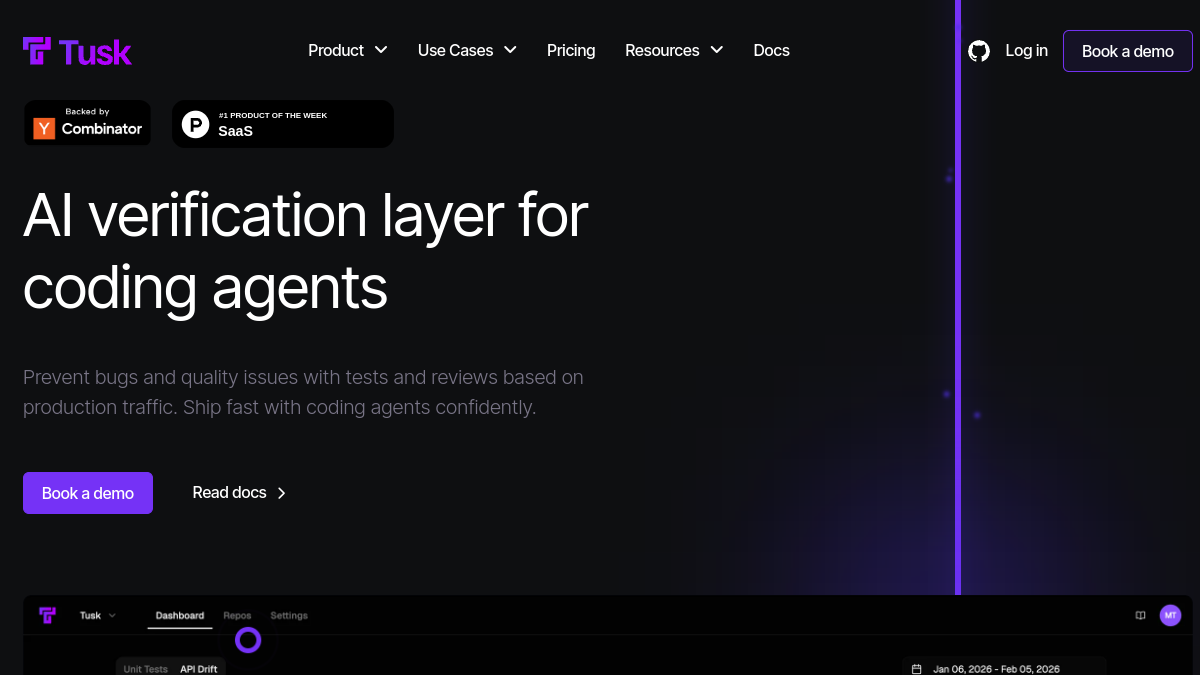Click the Y Combinator badge

click(88, 123)
